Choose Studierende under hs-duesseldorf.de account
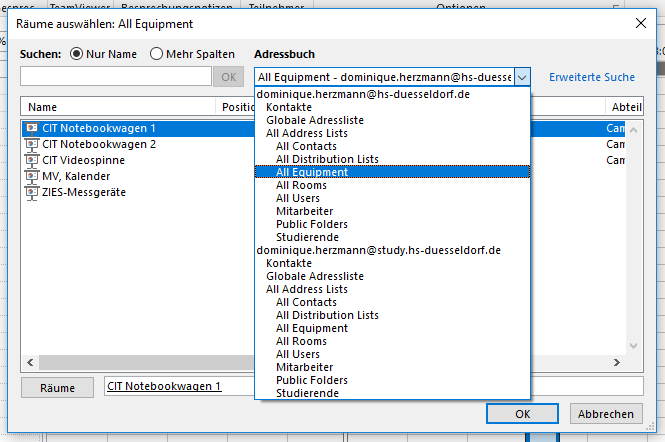The image size is (665, 442). tap(307, 237)
